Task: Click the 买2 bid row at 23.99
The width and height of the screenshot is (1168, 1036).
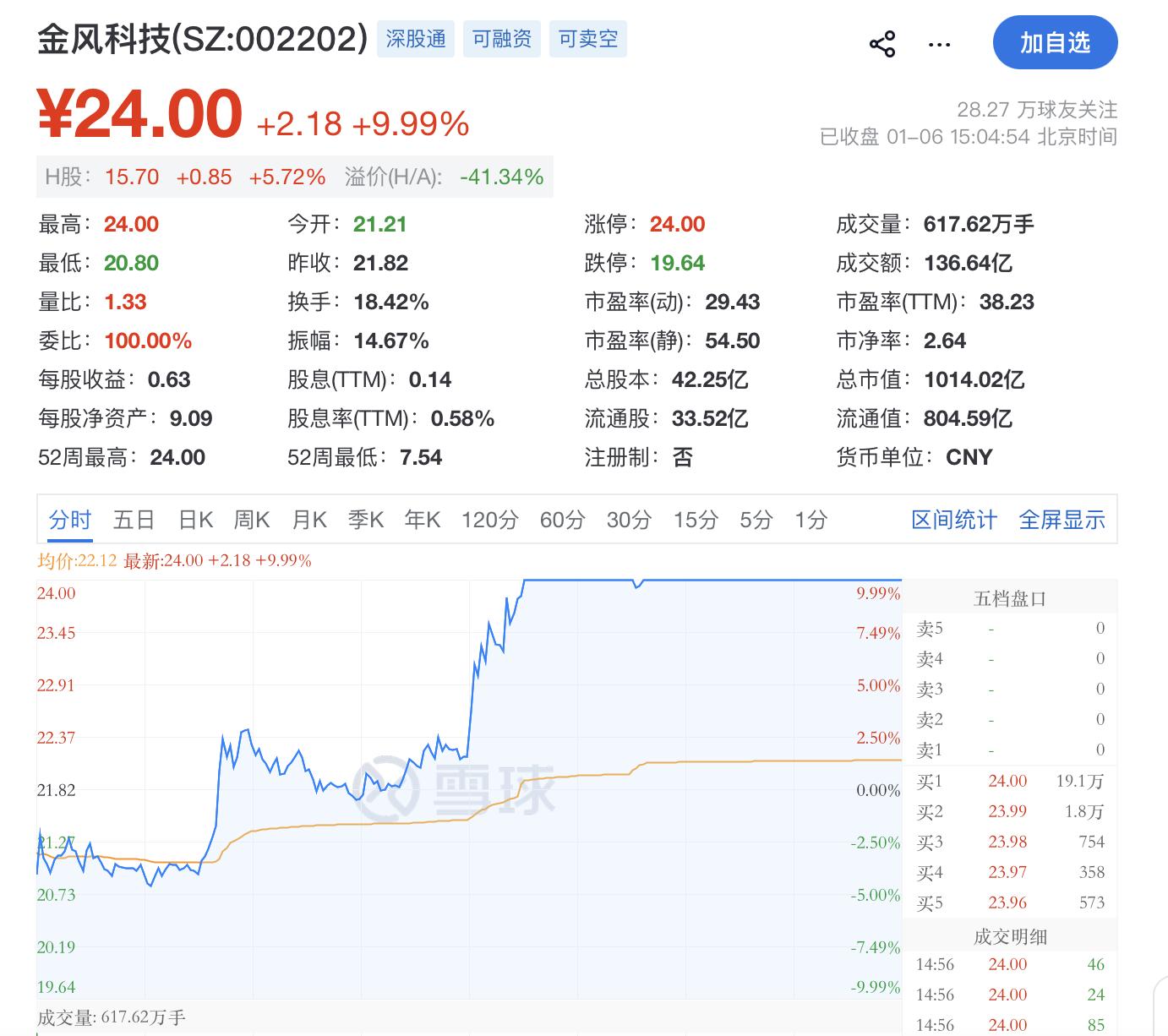Action: click(x=1010, y=811)
